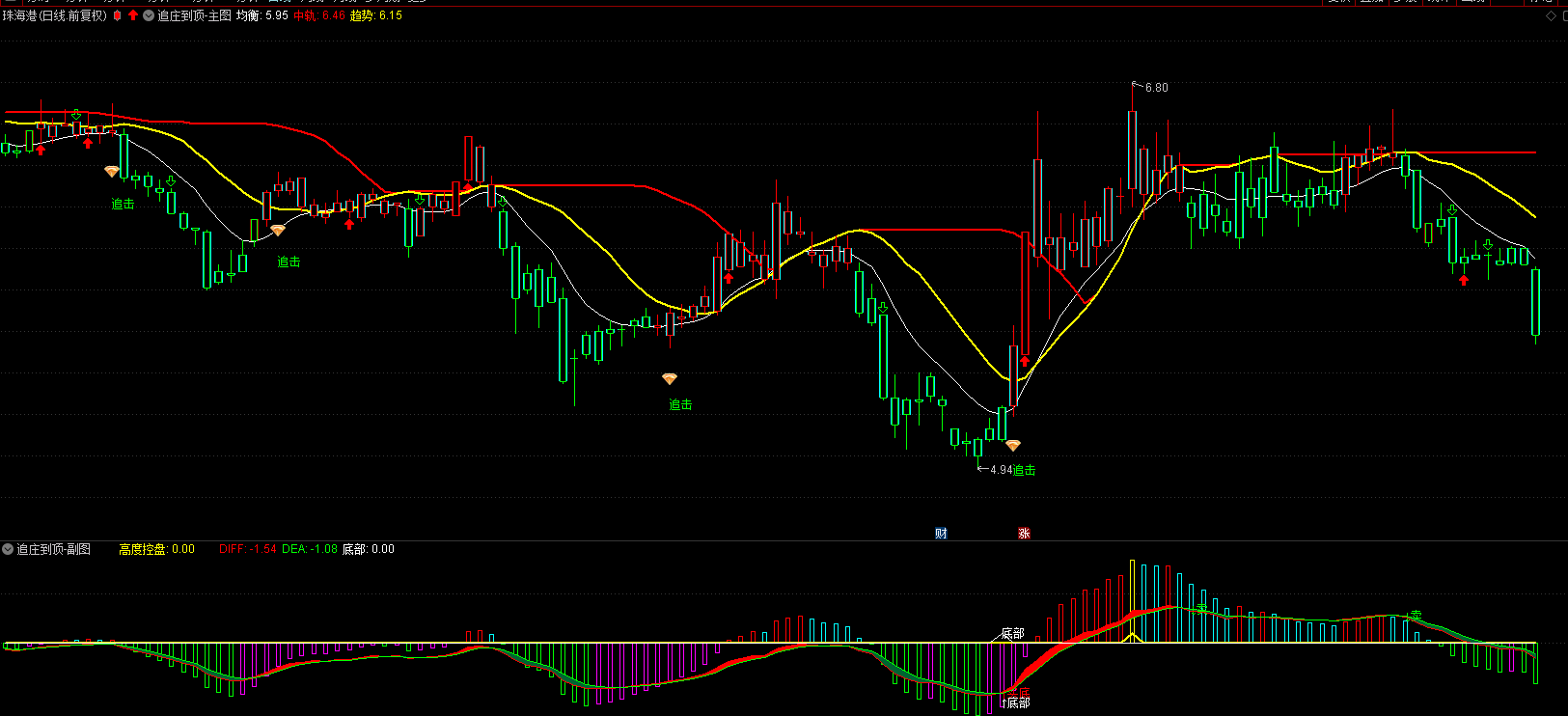Image resolution: width=1568 pixels, height=716 pixels.
Task: Click the 追击 label beside the 4.94 low
Action: pyautogui.click(x=1025, y=470)
